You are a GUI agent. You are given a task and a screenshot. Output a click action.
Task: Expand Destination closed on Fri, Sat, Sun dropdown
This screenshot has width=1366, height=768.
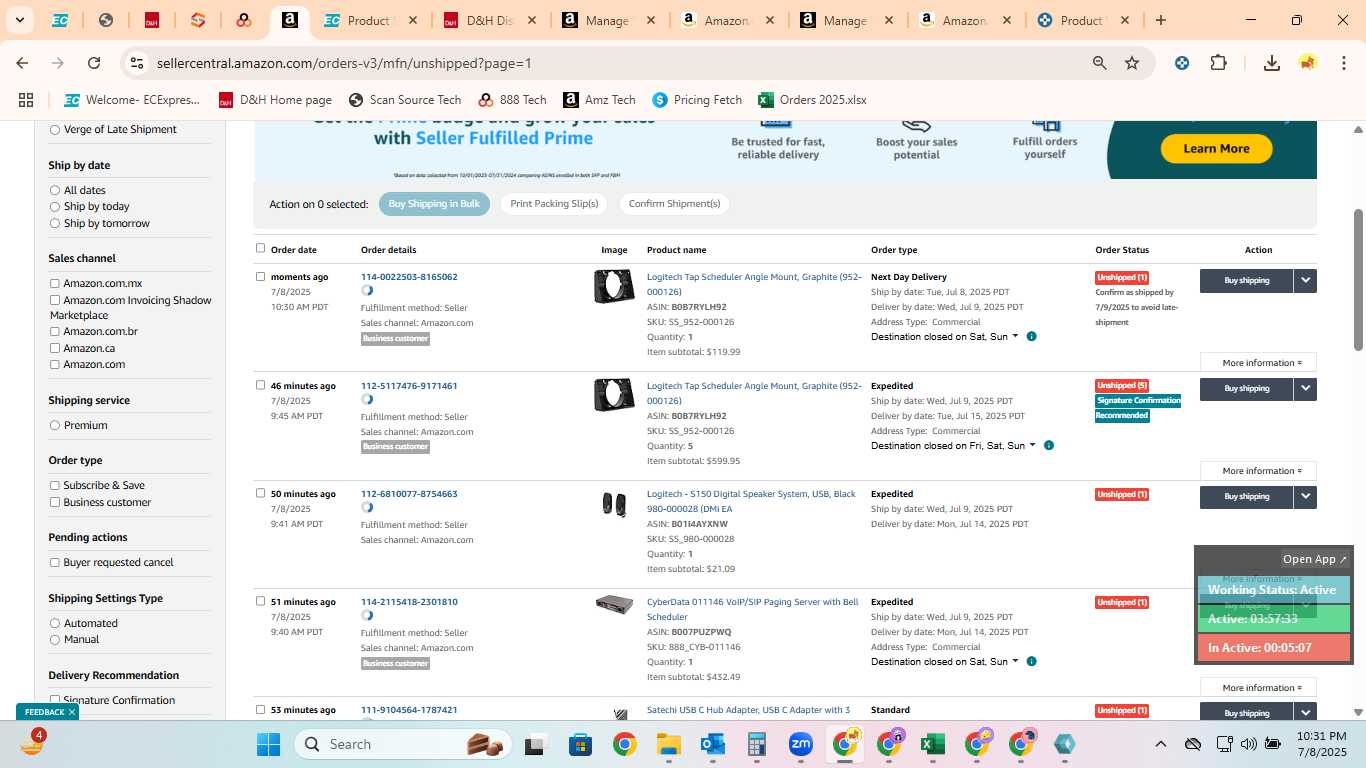click(x=954, y=446)
